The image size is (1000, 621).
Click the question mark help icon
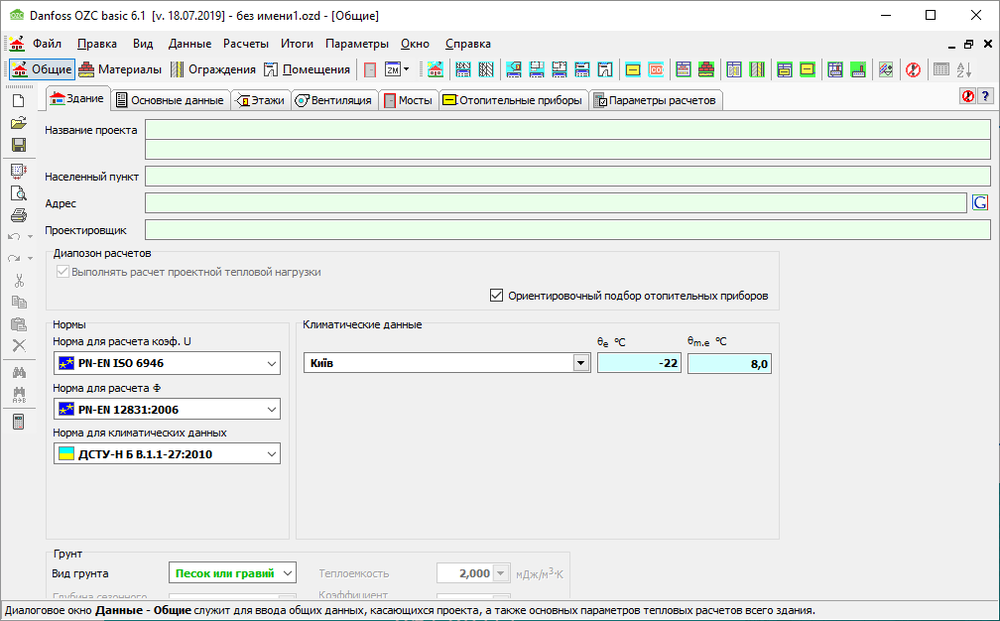[x=985, y=96]
